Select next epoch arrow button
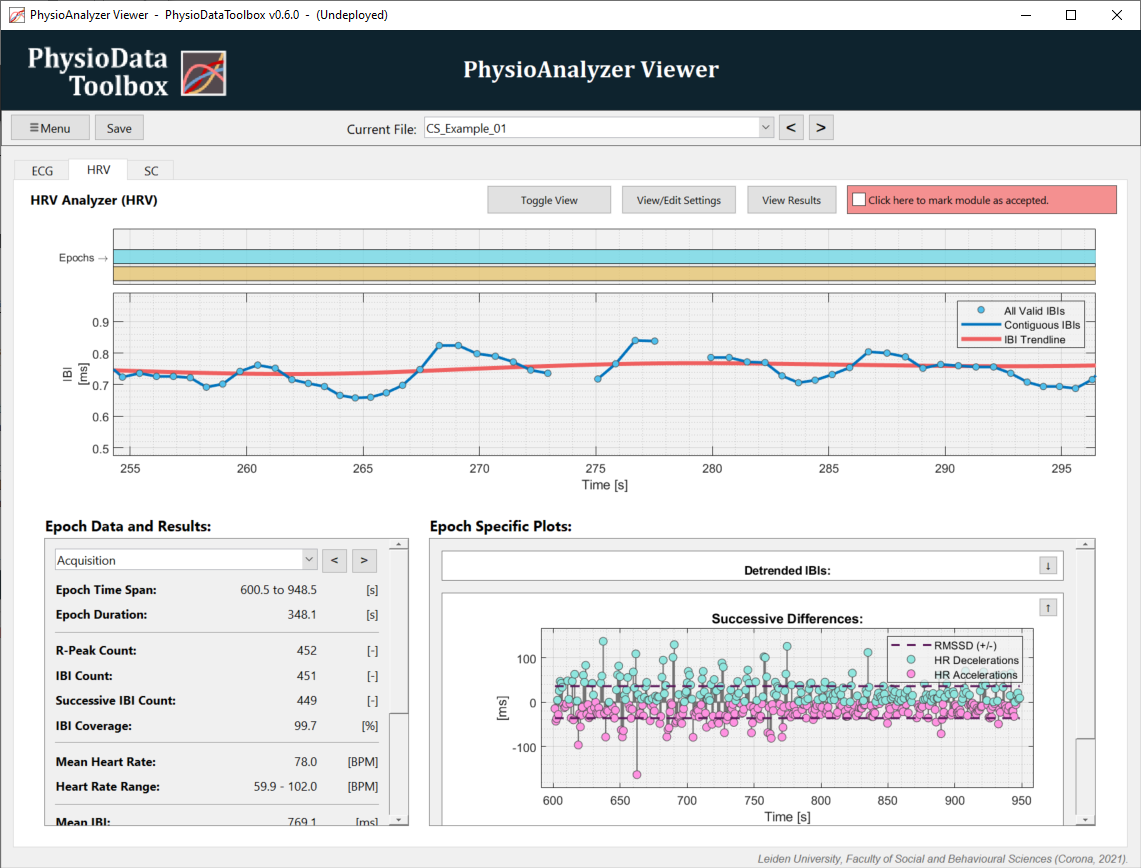The image size is (1141, 868). pos(364,560)
